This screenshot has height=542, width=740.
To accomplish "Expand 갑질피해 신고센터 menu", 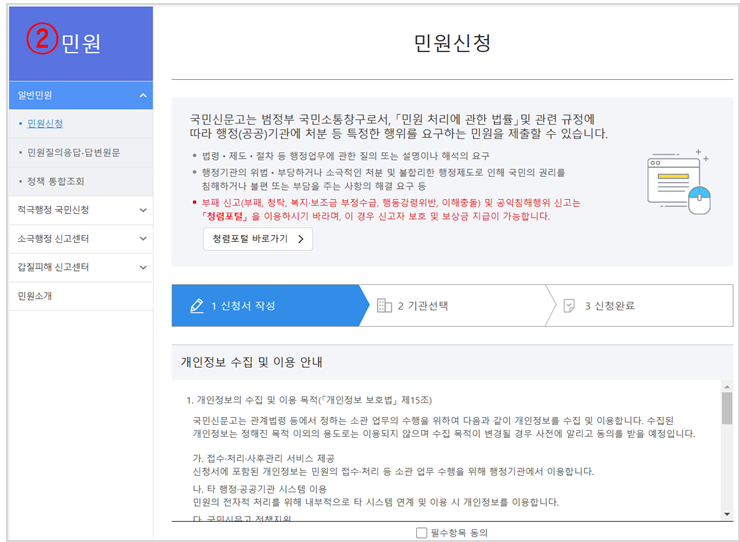I will [143, 267].
